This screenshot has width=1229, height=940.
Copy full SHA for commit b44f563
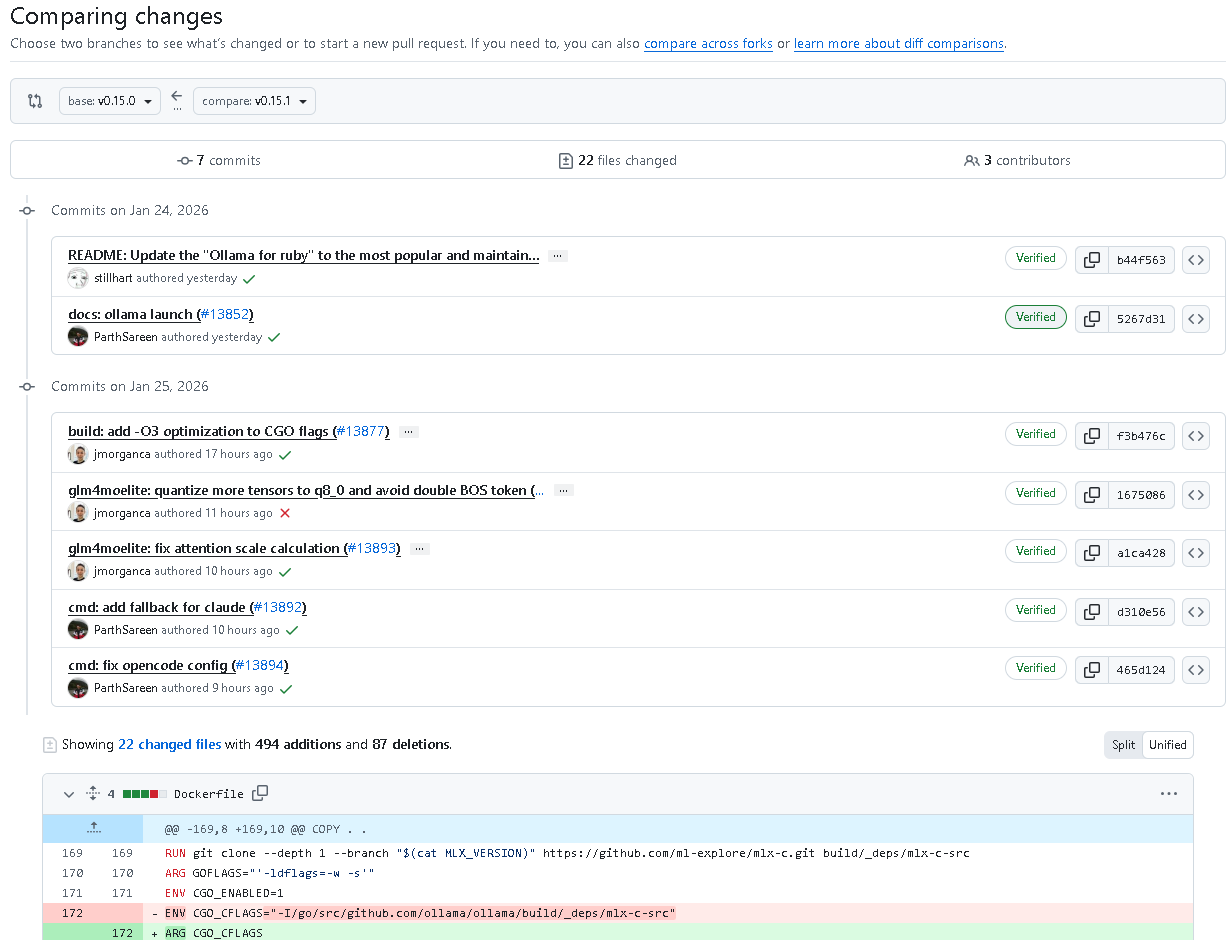[1092, 260]
